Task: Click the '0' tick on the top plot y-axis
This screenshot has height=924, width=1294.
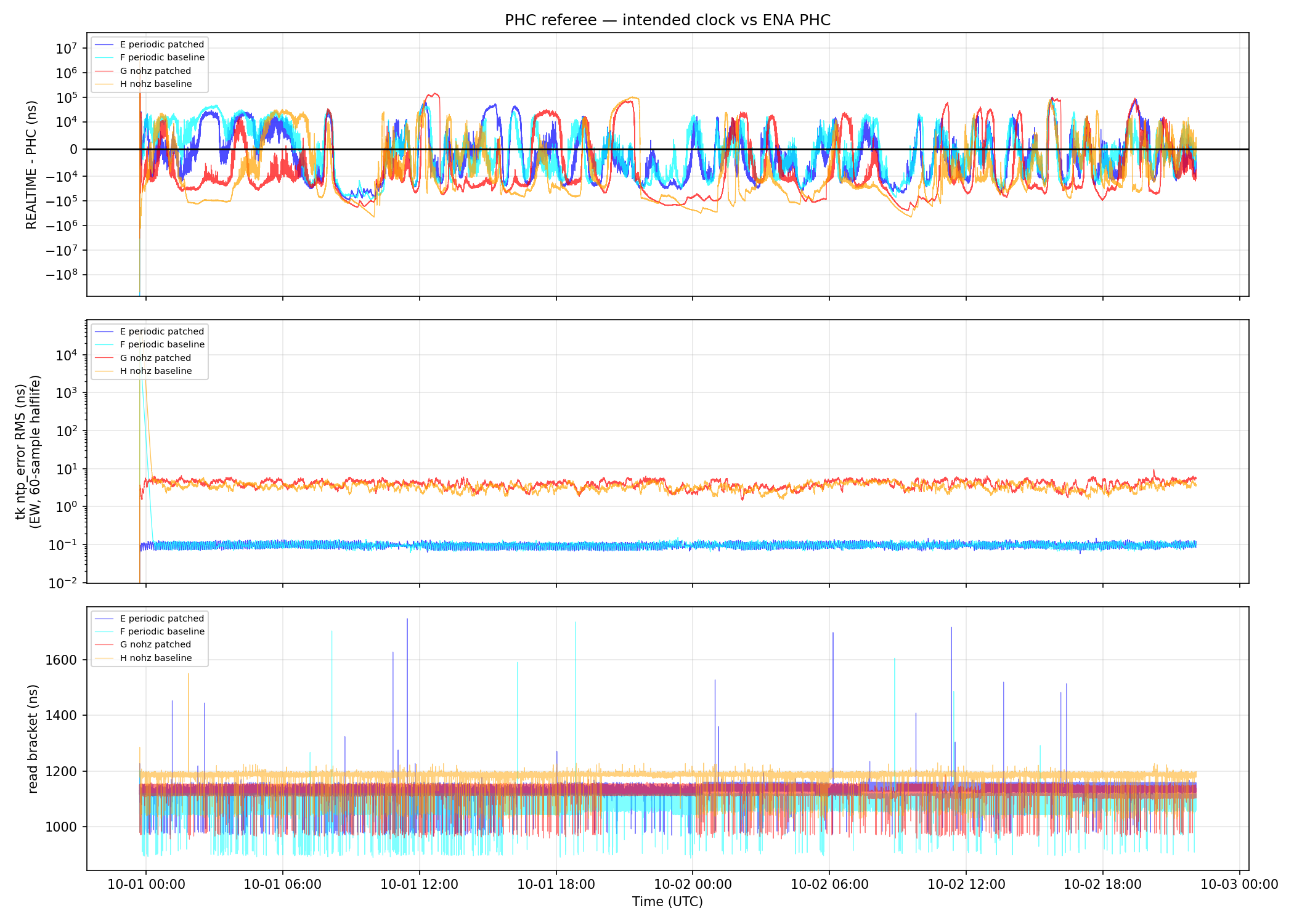Action: pyautogui.click(x=74, y=149)
